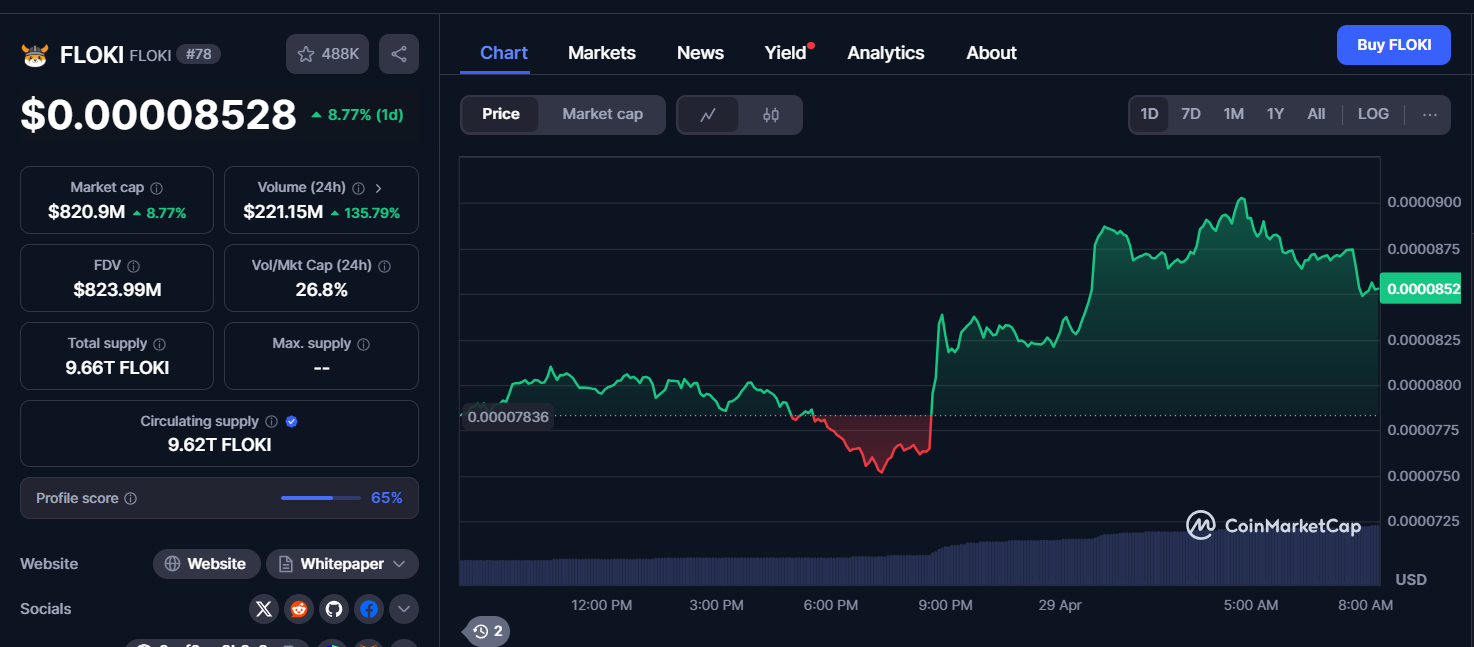Toggle chart to Price view
The height and width of the screenshot is (647, 1474).
(500, 114)
